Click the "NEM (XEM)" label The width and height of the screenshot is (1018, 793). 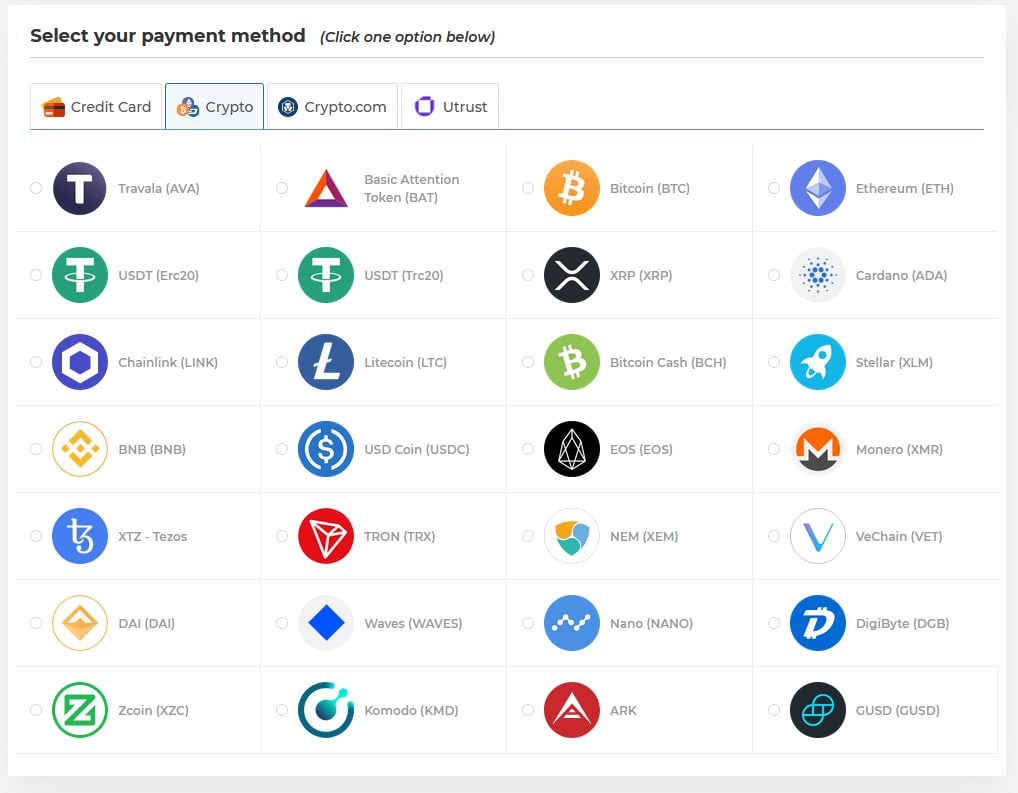(644, 536)
